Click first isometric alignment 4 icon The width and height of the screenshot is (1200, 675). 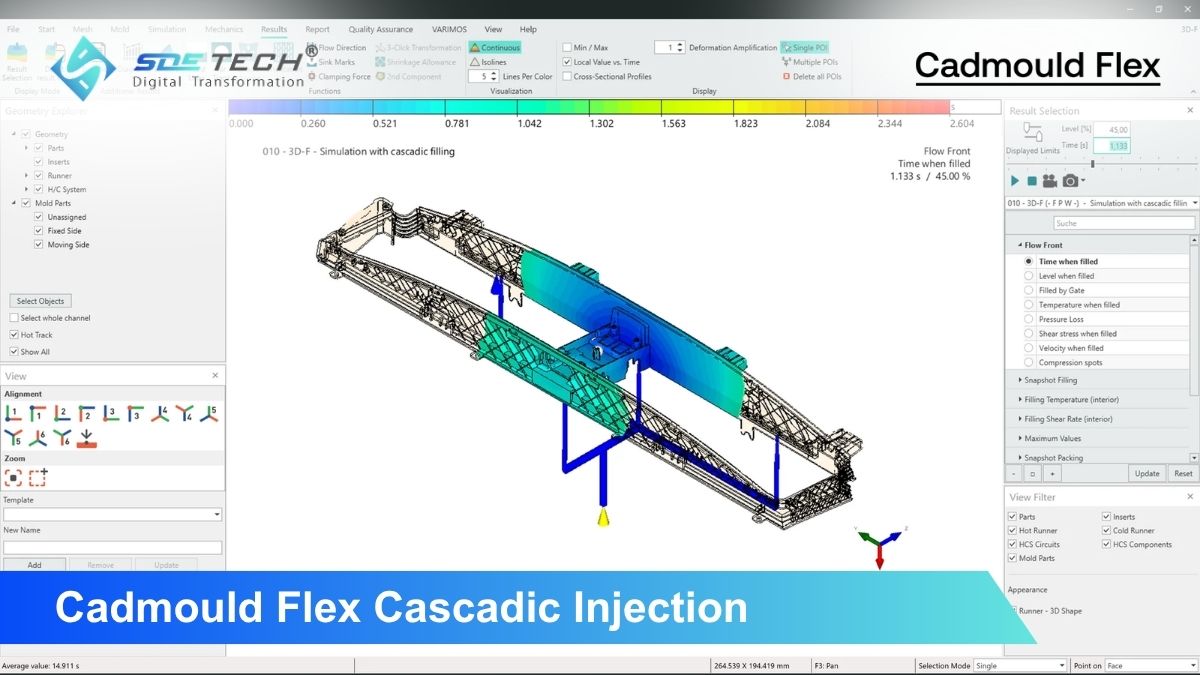pyautogui.click(x=160, y=413)
